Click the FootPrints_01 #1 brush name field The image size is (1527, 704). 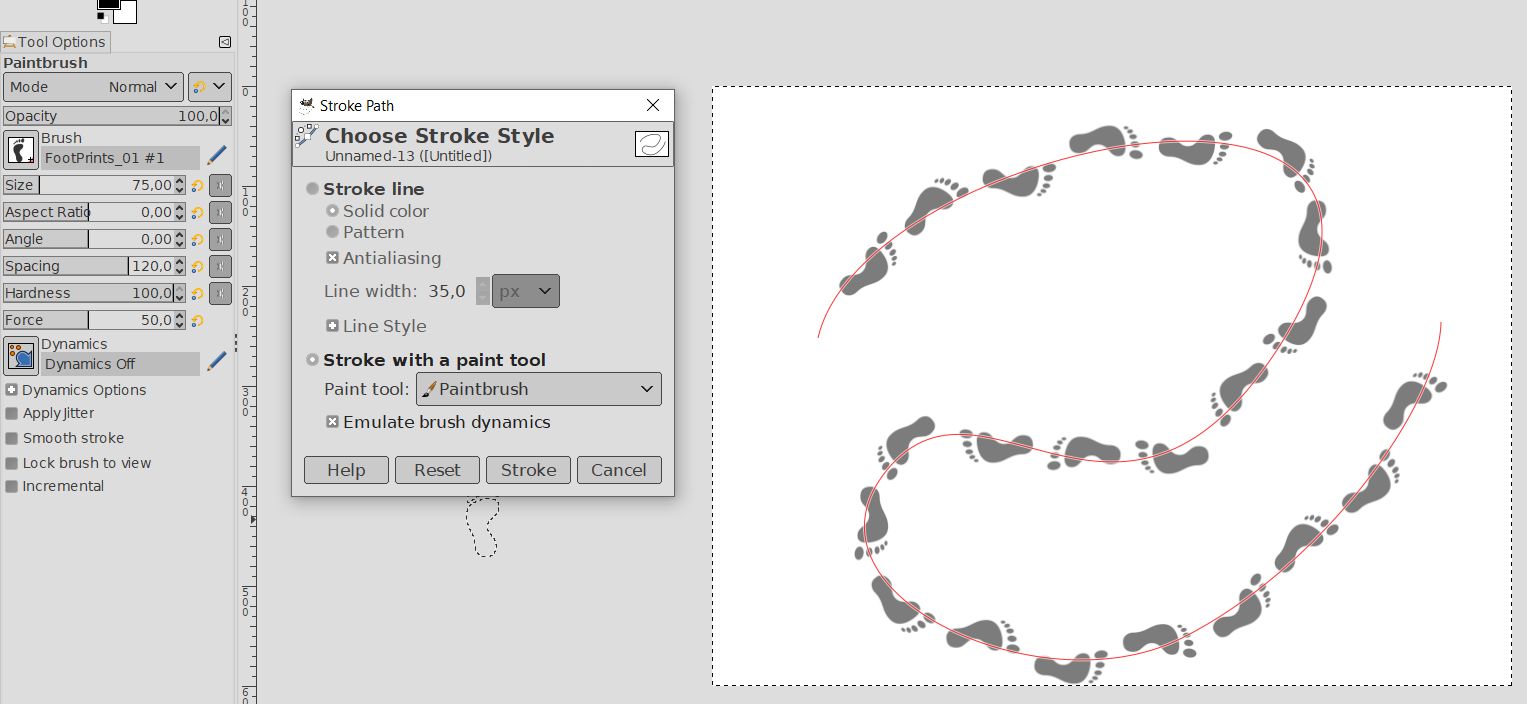120,158
